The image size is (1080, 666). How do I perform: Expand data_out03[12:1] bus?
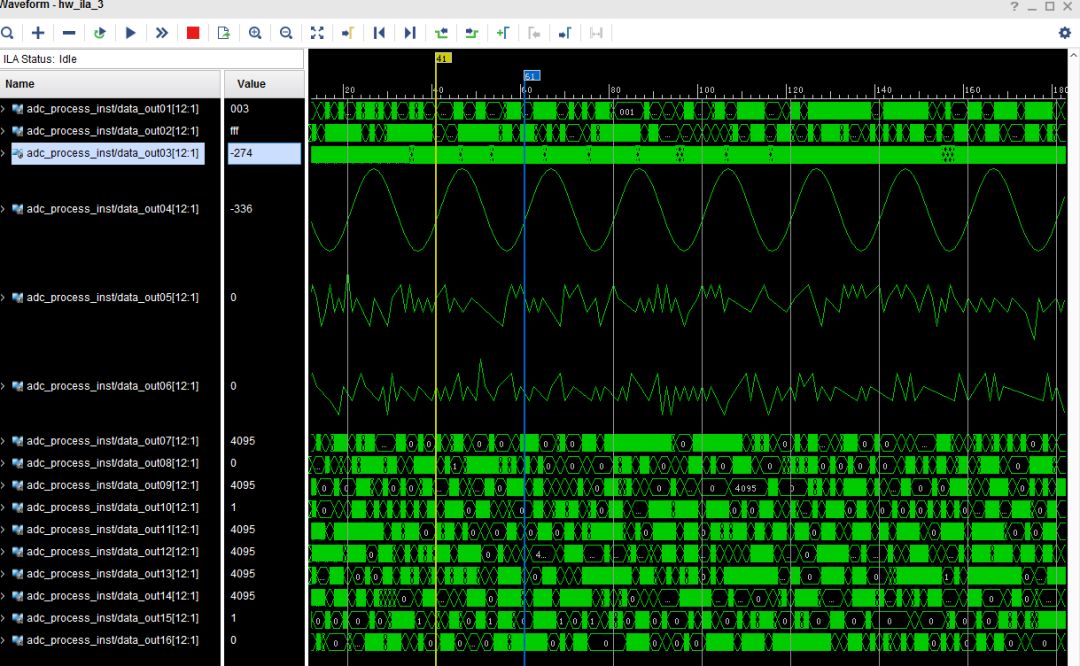pos(3,153)
